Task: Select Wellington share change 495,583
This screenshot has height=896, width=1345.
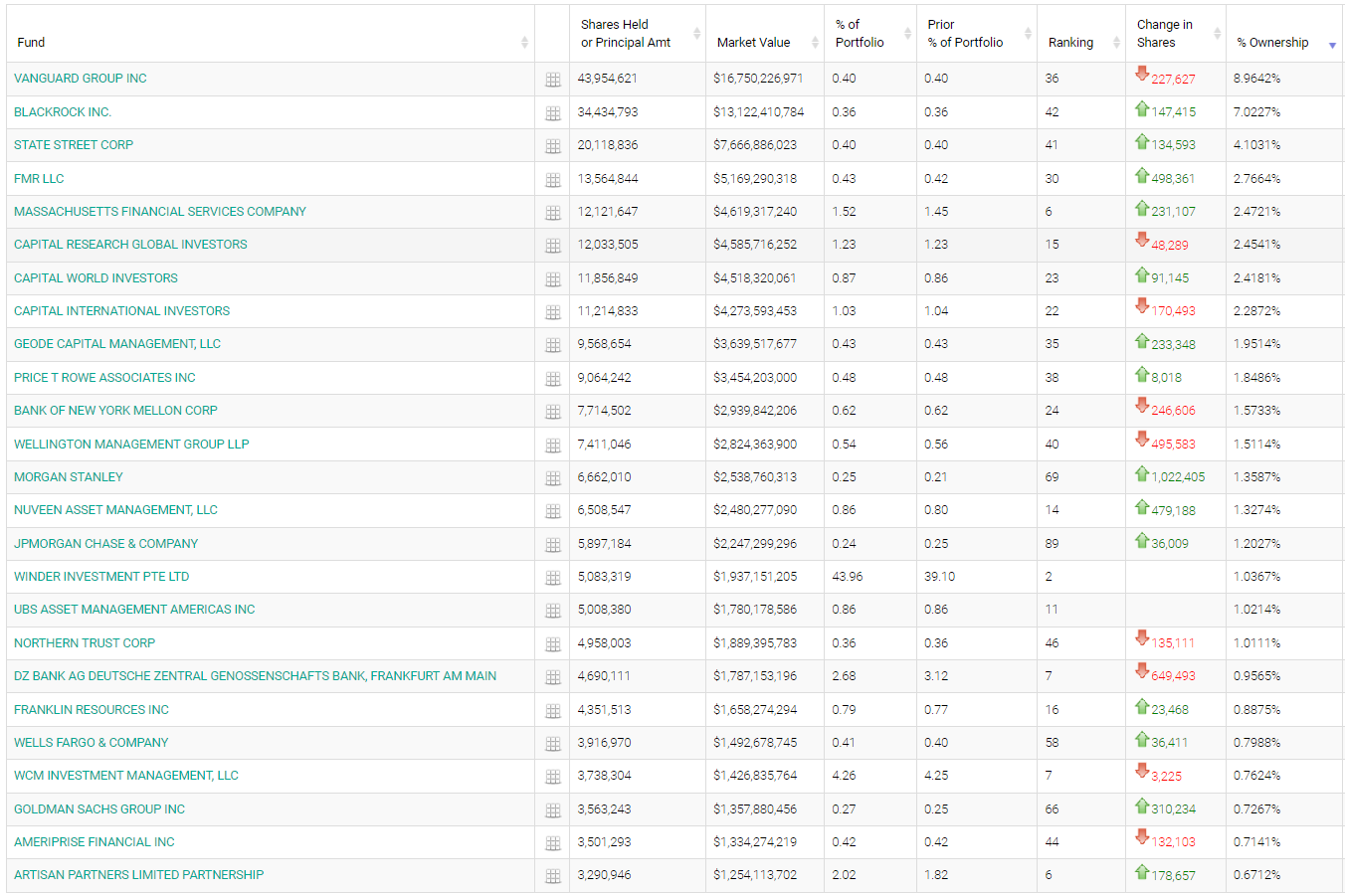Action: (1173, 445)
